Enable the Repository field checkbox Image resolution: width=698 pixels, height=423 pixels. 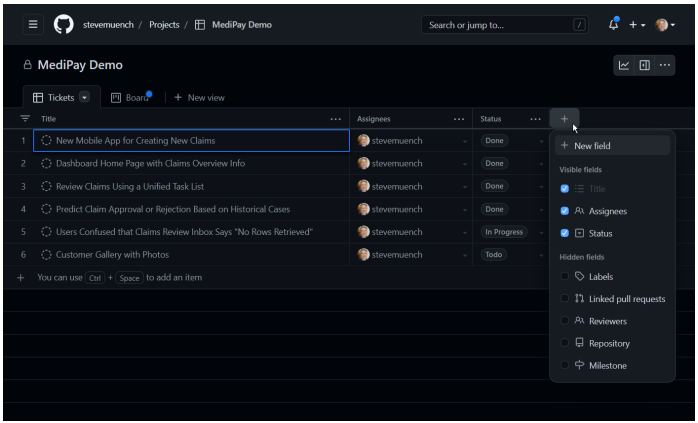[564, 343]
